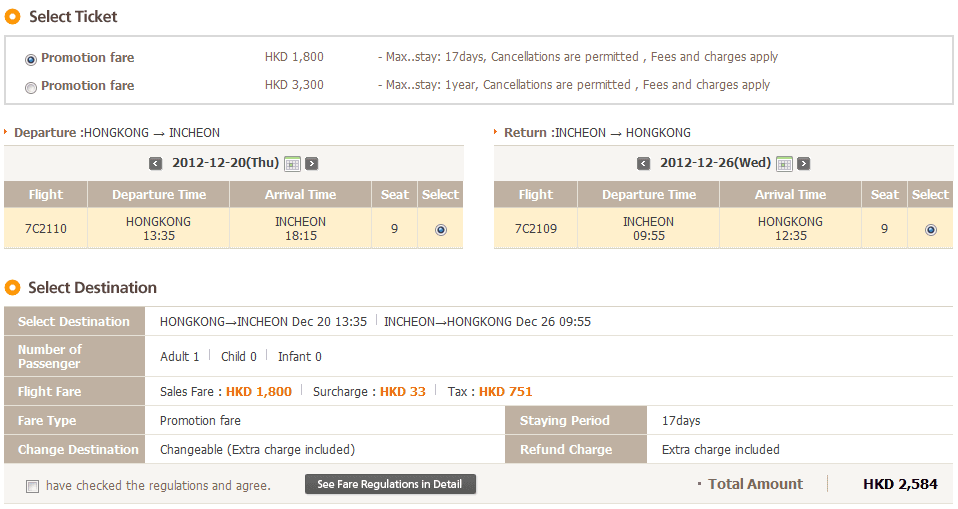This screenshot has height=509, width=958.
Task: Select return flight 7C2109 radio button
Action: [x=931, y=229]
